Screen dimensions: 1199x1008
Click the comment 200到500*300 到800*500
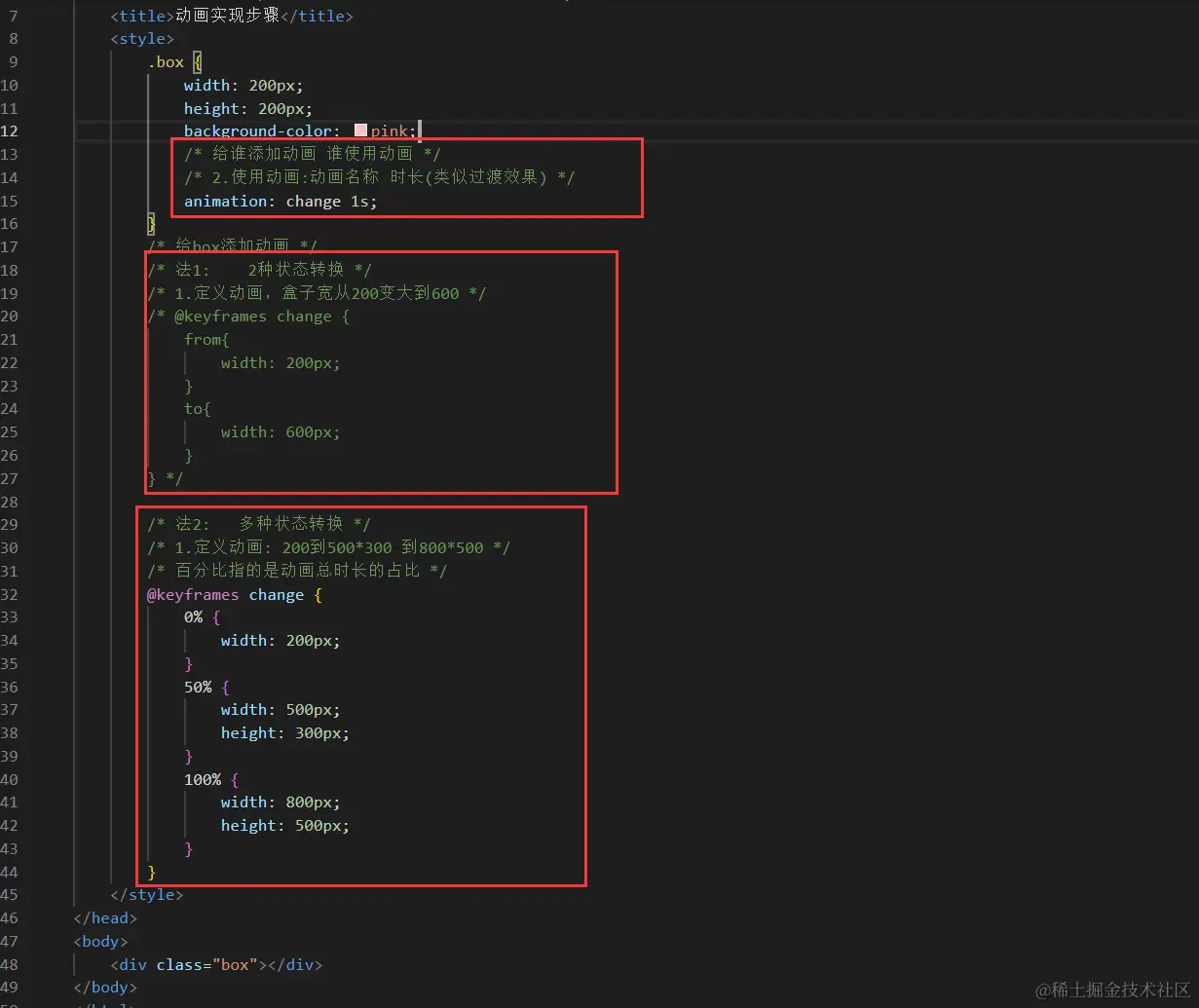(329, 547)
